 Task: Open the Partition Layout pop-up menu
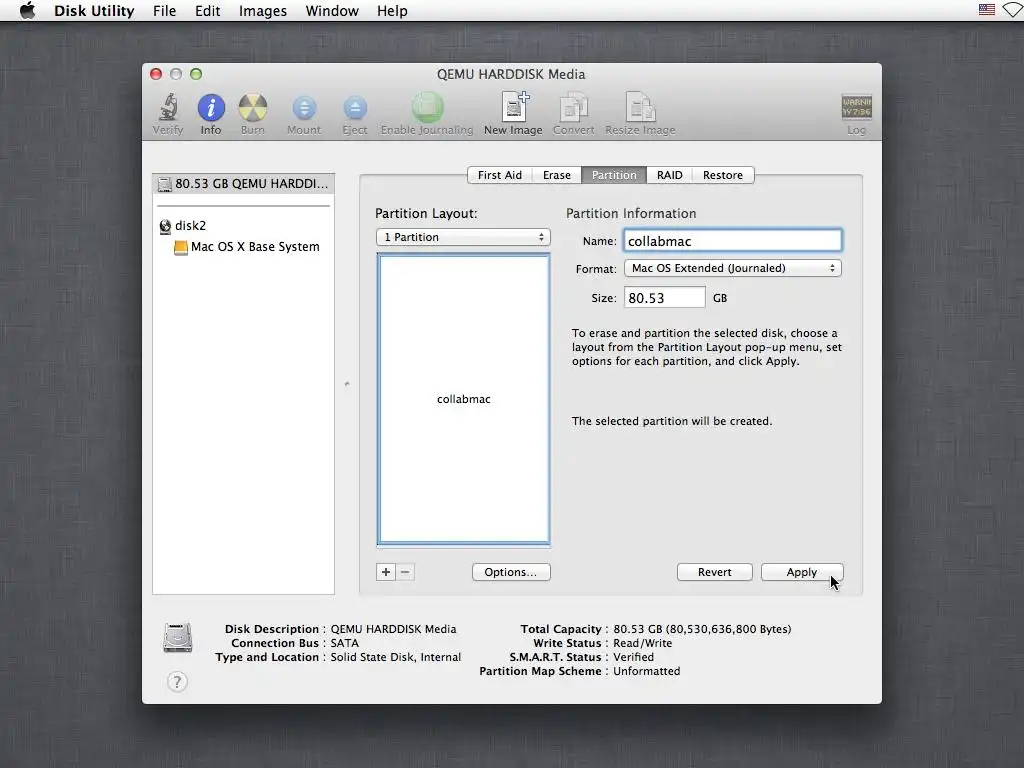pyautogui.click(x=463, y=237)
